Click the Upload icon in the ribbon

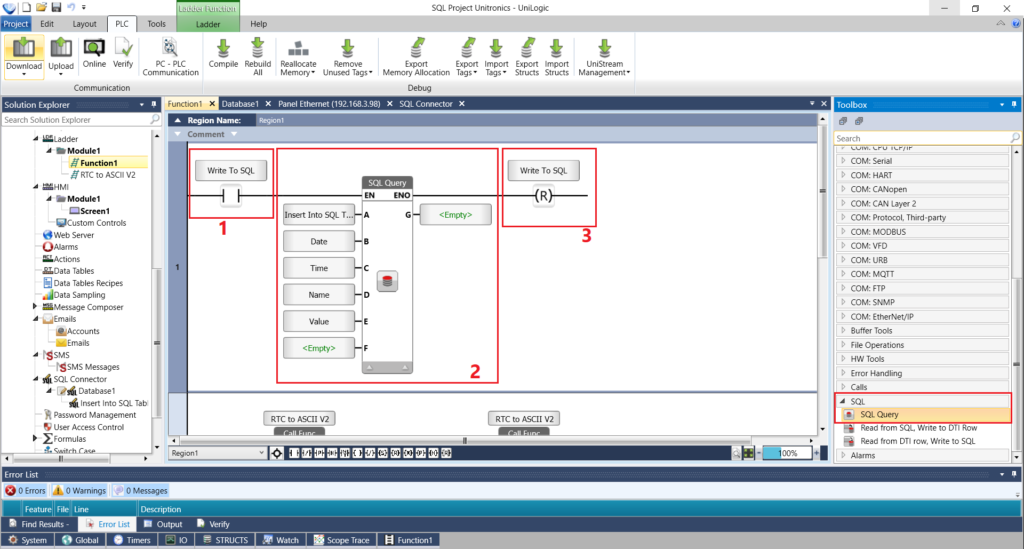pos(61,48)
